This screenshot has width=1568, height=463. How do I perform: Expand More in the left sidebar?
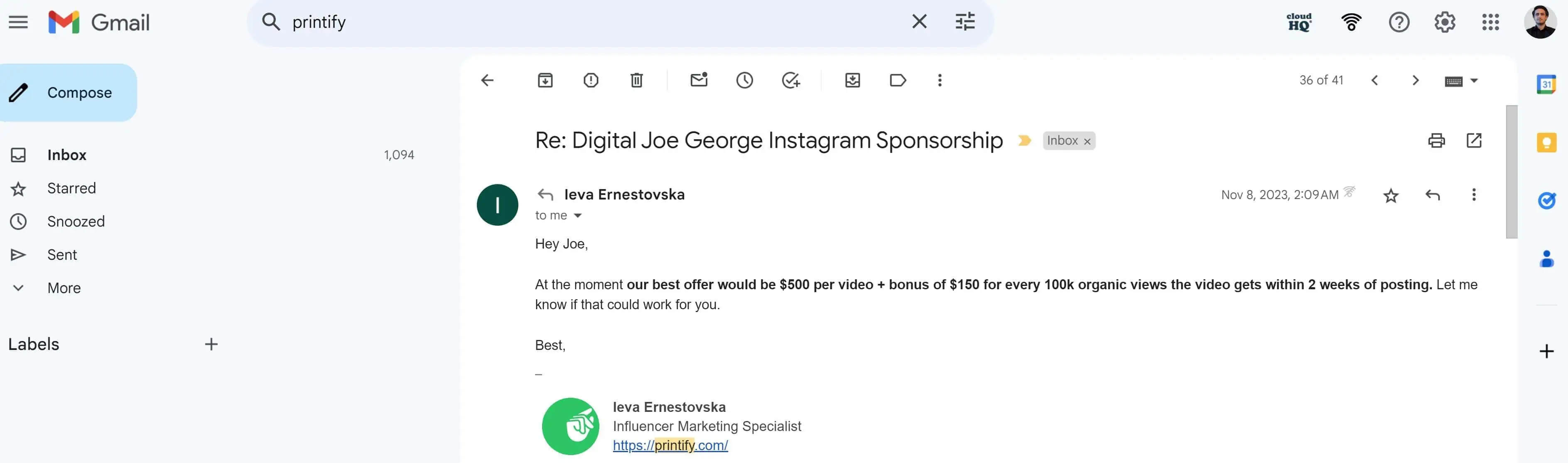click(63, 288)
